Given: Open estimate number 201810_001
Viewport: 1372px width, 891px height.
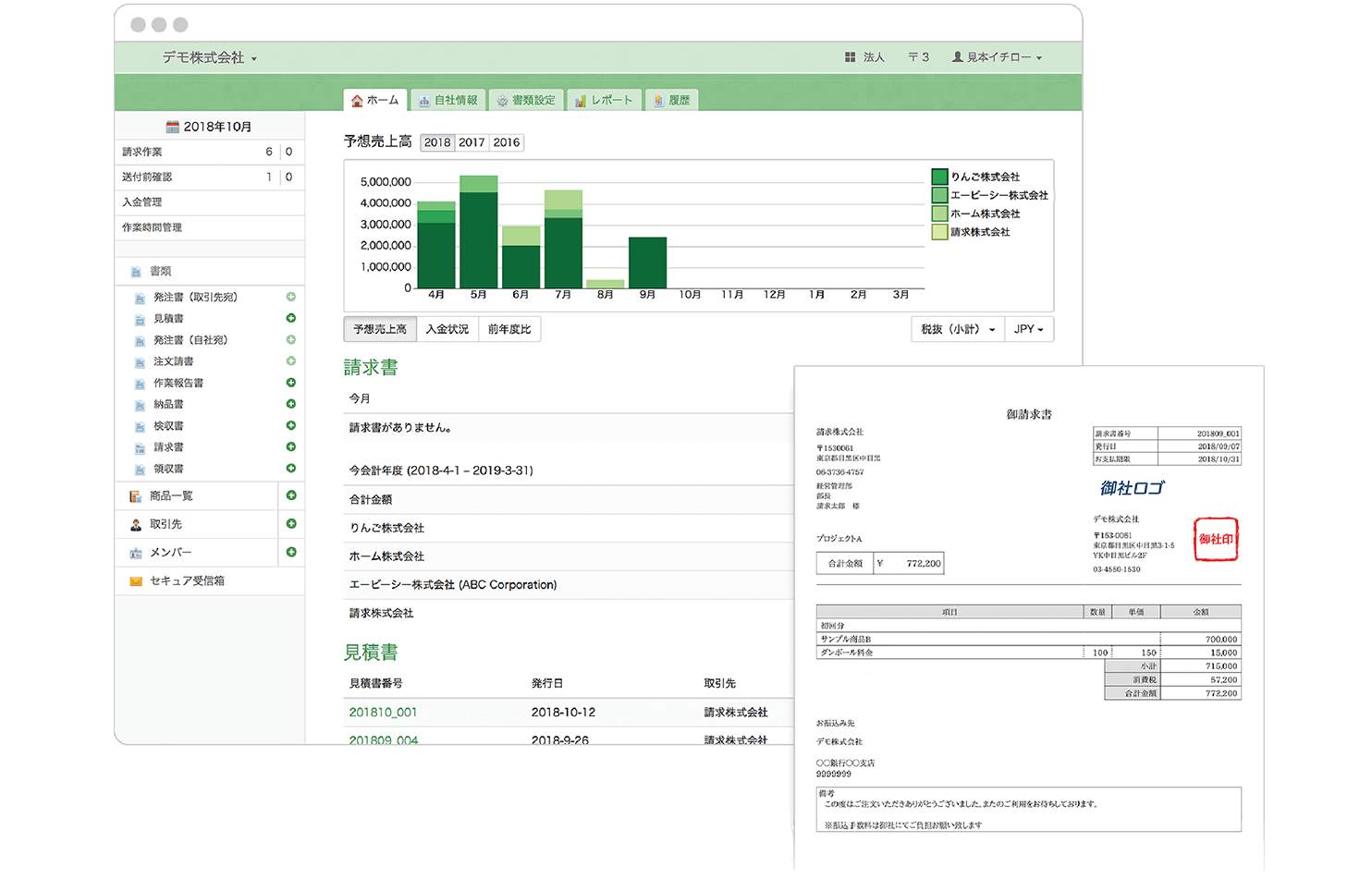Looking at the screenshot, I should point(383,713).
